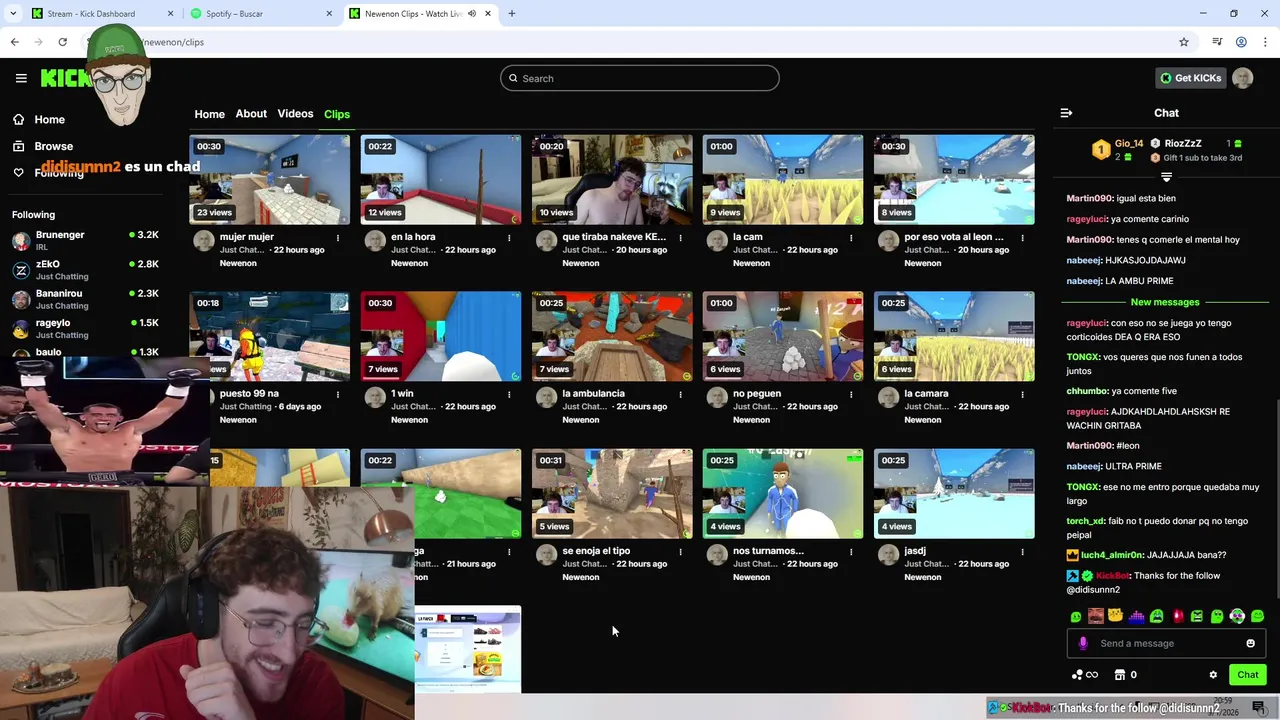Open rageylo channel in Following list
1280x720 pixels.
85,328
